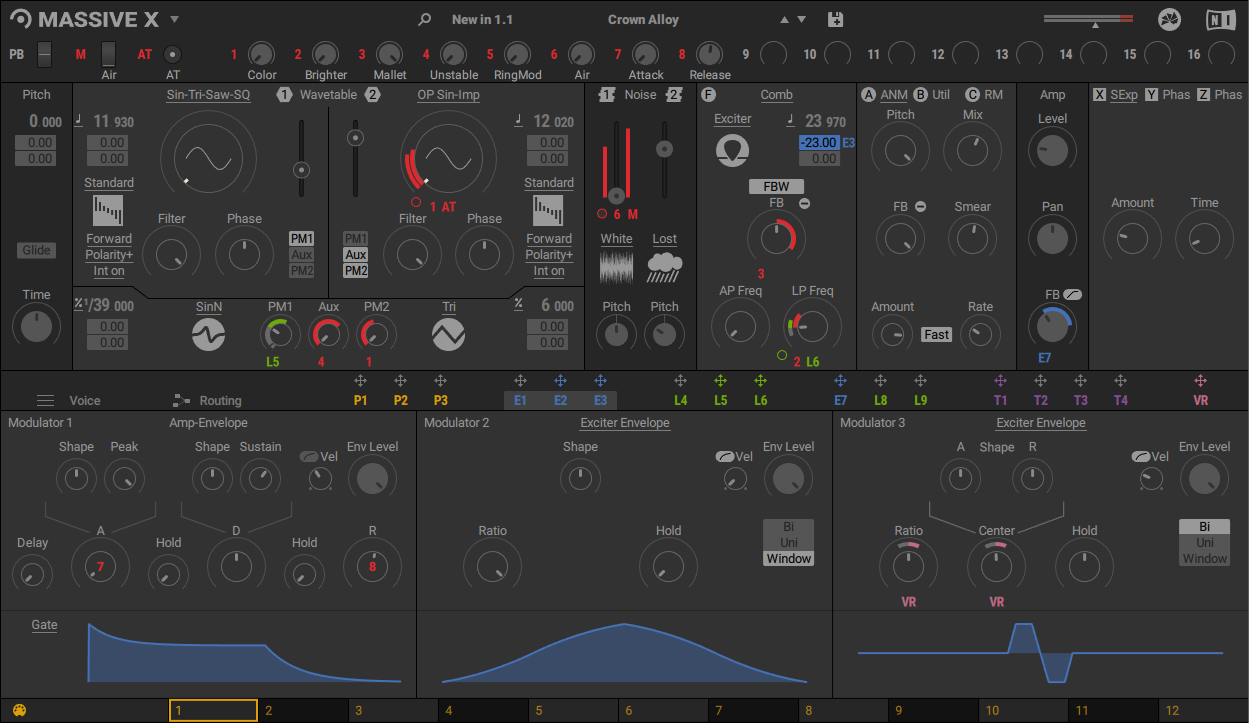Toggle the Vel switch in Modulator 1
1249x723 pixels.
tap(308, 456)
